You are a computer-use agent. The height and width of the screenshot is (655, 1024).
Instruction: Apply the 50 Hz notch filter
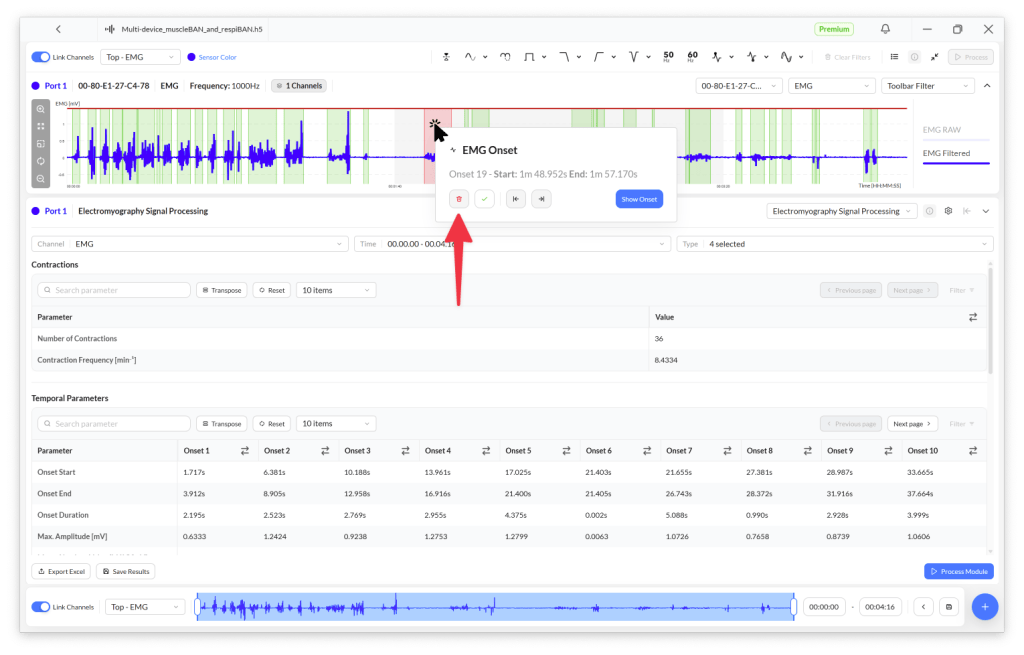[x=668, y=57]
